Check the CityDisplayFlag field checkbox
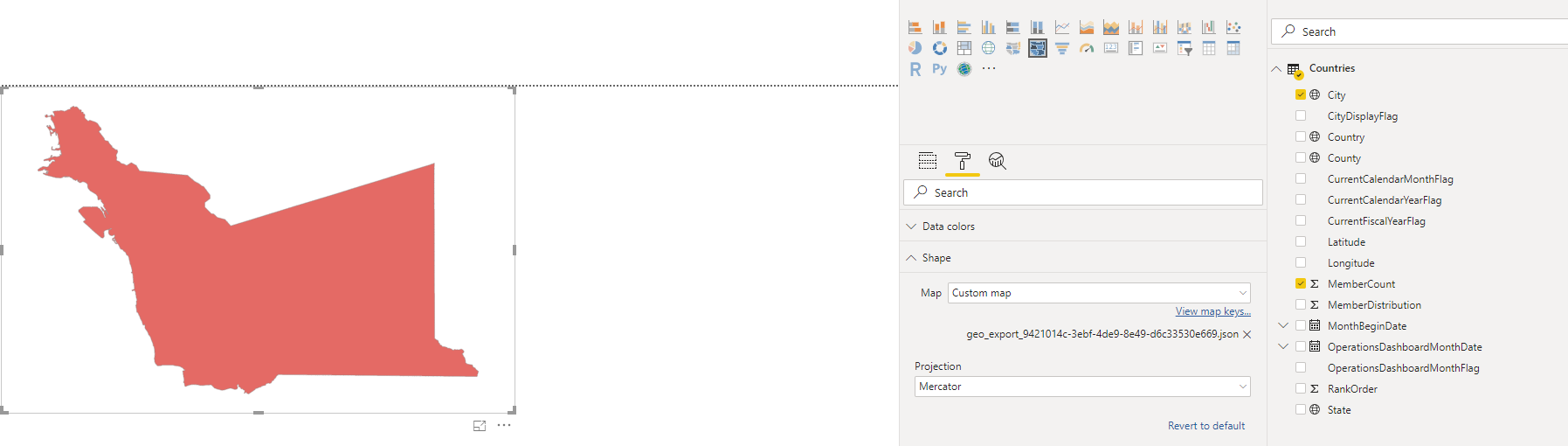 click(1300, 115)
